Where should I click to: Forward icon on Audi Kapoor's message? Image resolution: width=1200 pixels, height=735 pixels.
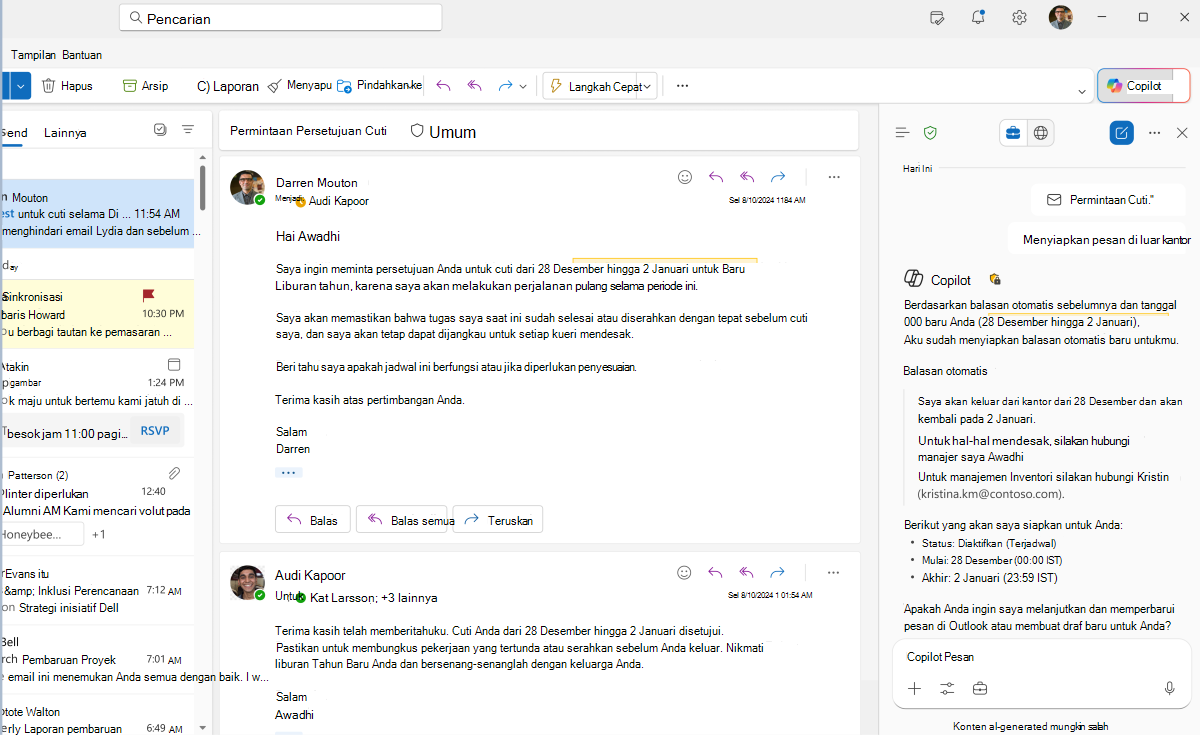[777, 573]
